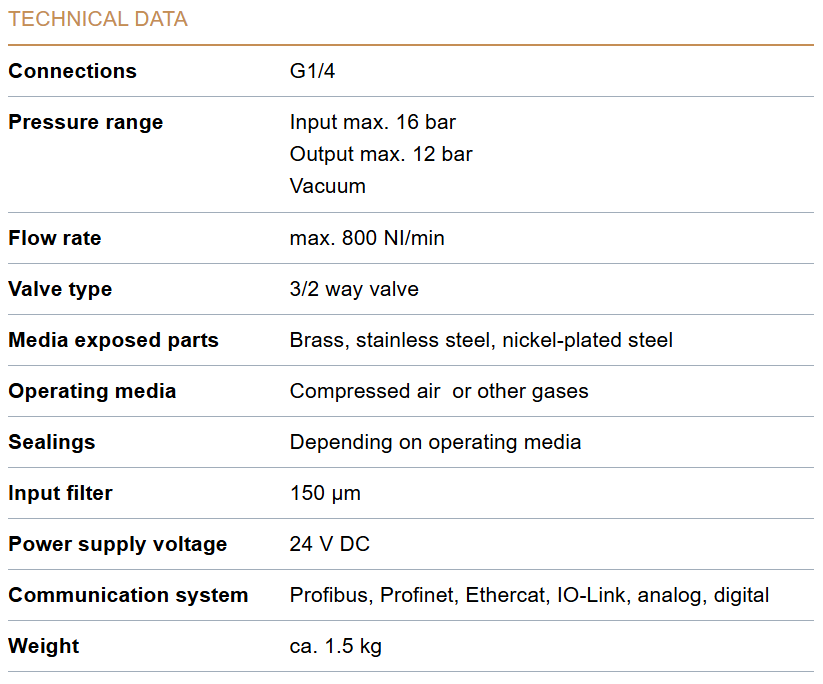Click the Valve type label
Screen dimensions: 823x684
pos(60,289)
